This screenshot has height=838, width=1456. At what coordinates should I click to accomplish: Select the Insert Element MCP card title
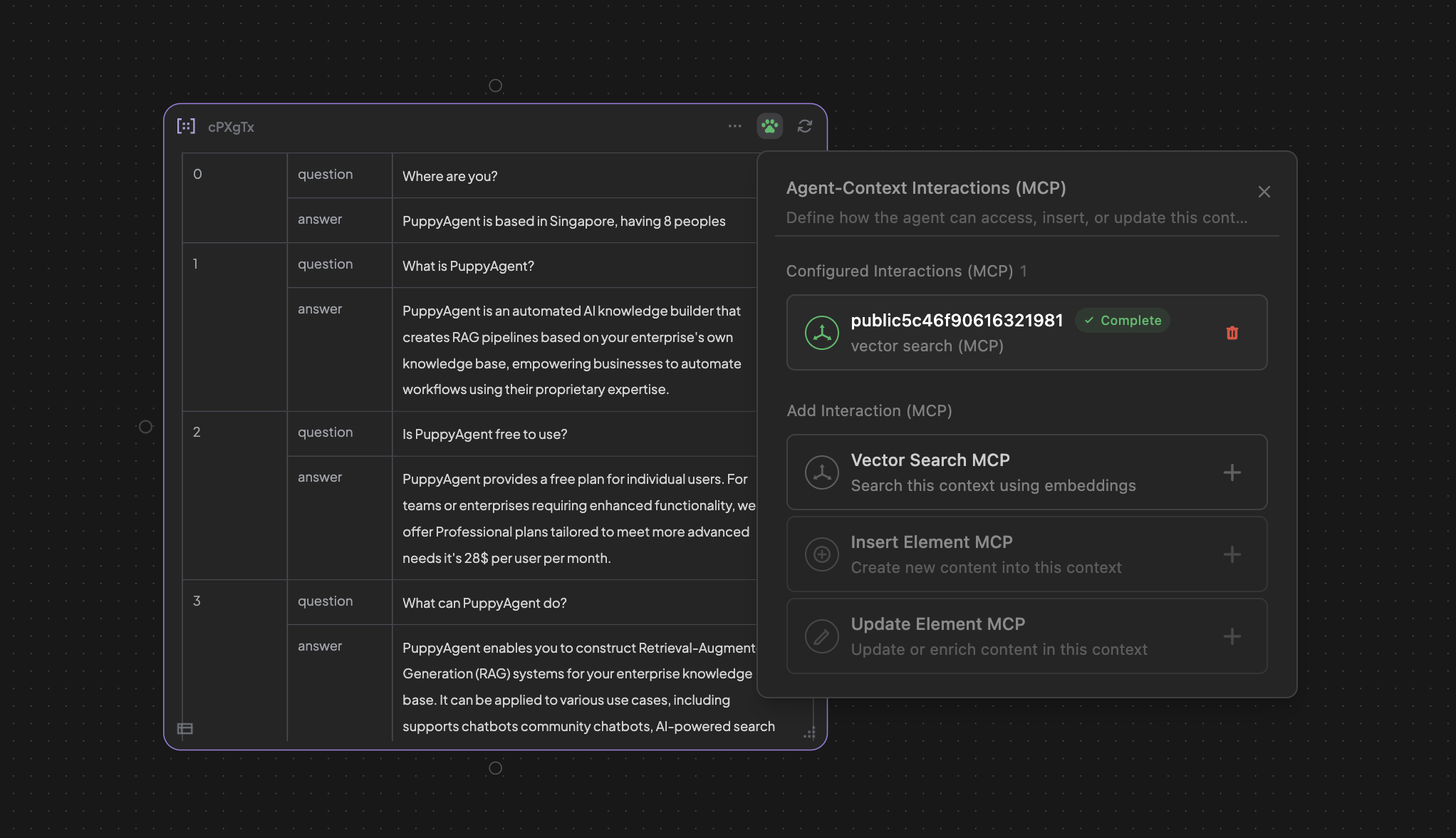pyautogui.click(x=932, y=542)
